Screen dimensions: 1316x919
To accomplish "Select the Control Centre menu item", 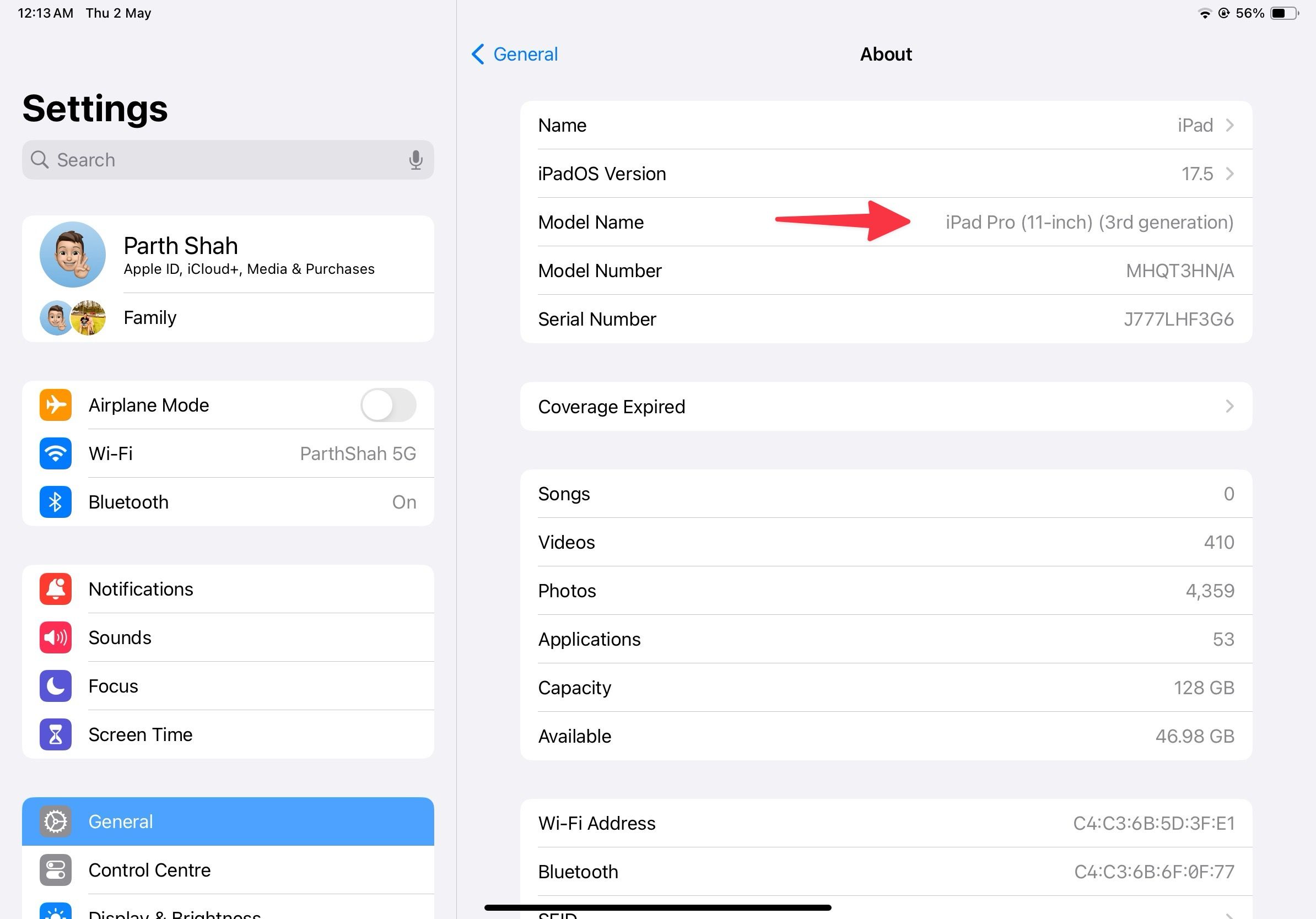I will [228, 869].
